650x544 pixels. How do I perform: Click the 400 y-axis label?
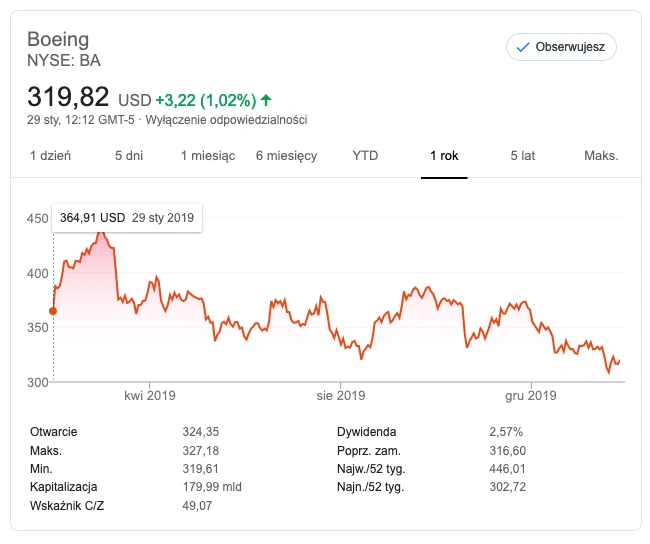38,274
